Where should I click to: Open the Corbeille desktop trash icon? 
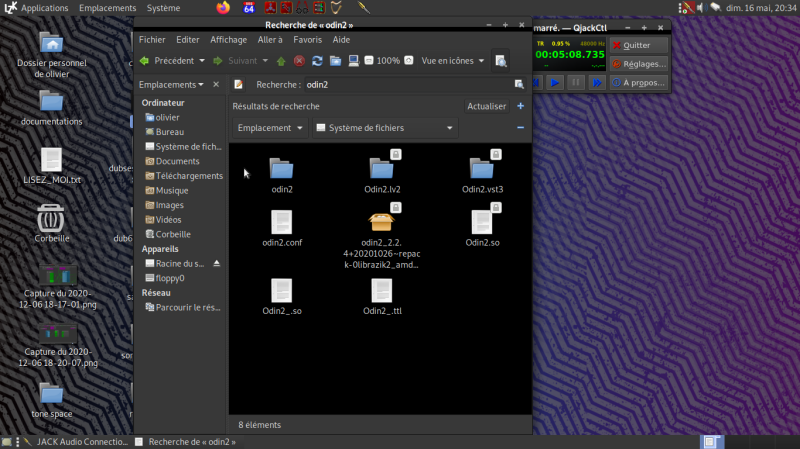[51, 223]
